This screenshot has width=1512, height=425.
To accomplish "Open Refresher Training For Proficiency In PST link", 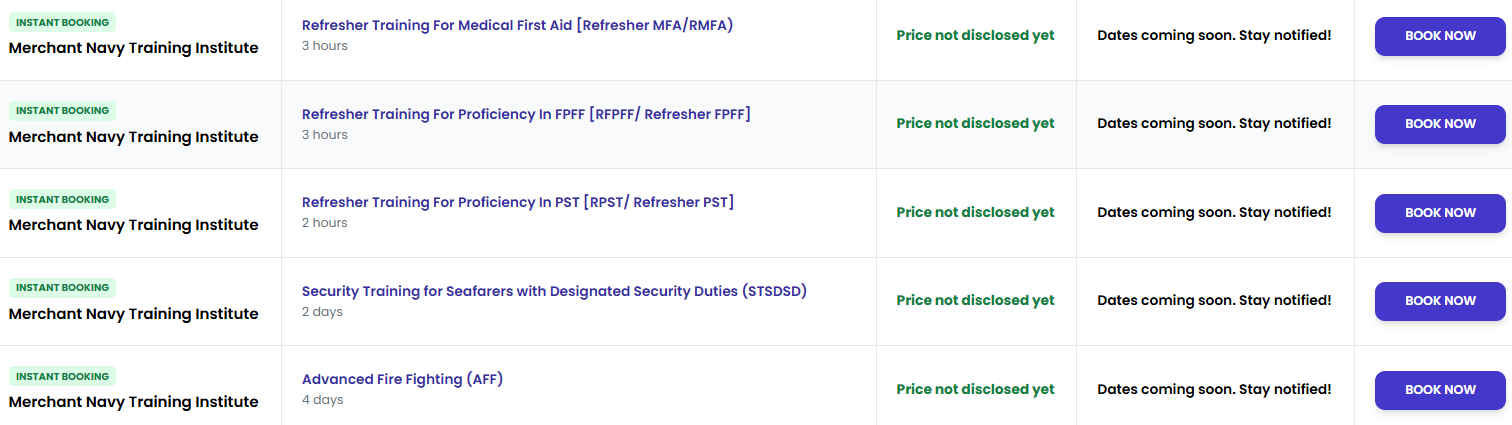I will pos(518,202).
